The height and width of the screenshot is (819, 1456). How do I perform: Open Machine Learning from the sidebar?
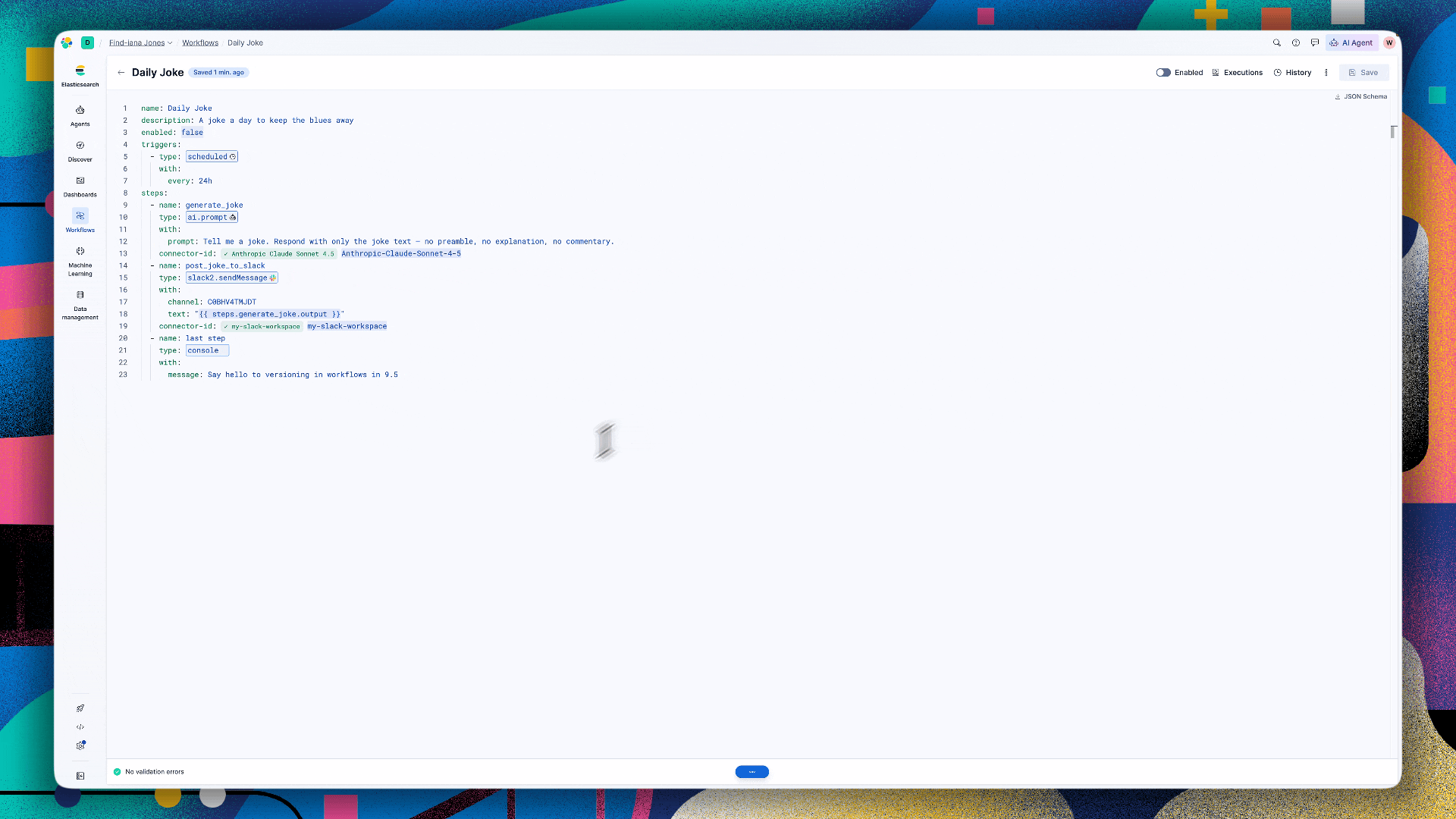tap(80, 261)
